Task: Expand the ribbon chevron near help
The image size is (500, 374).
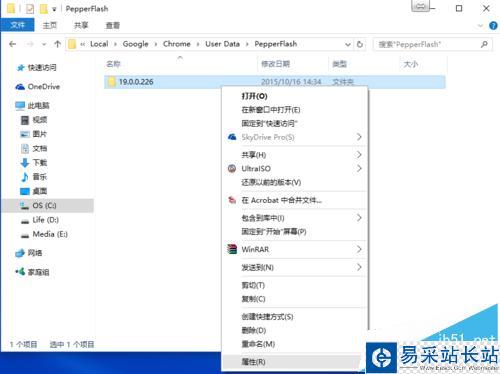Action: [x=480, y=26]
